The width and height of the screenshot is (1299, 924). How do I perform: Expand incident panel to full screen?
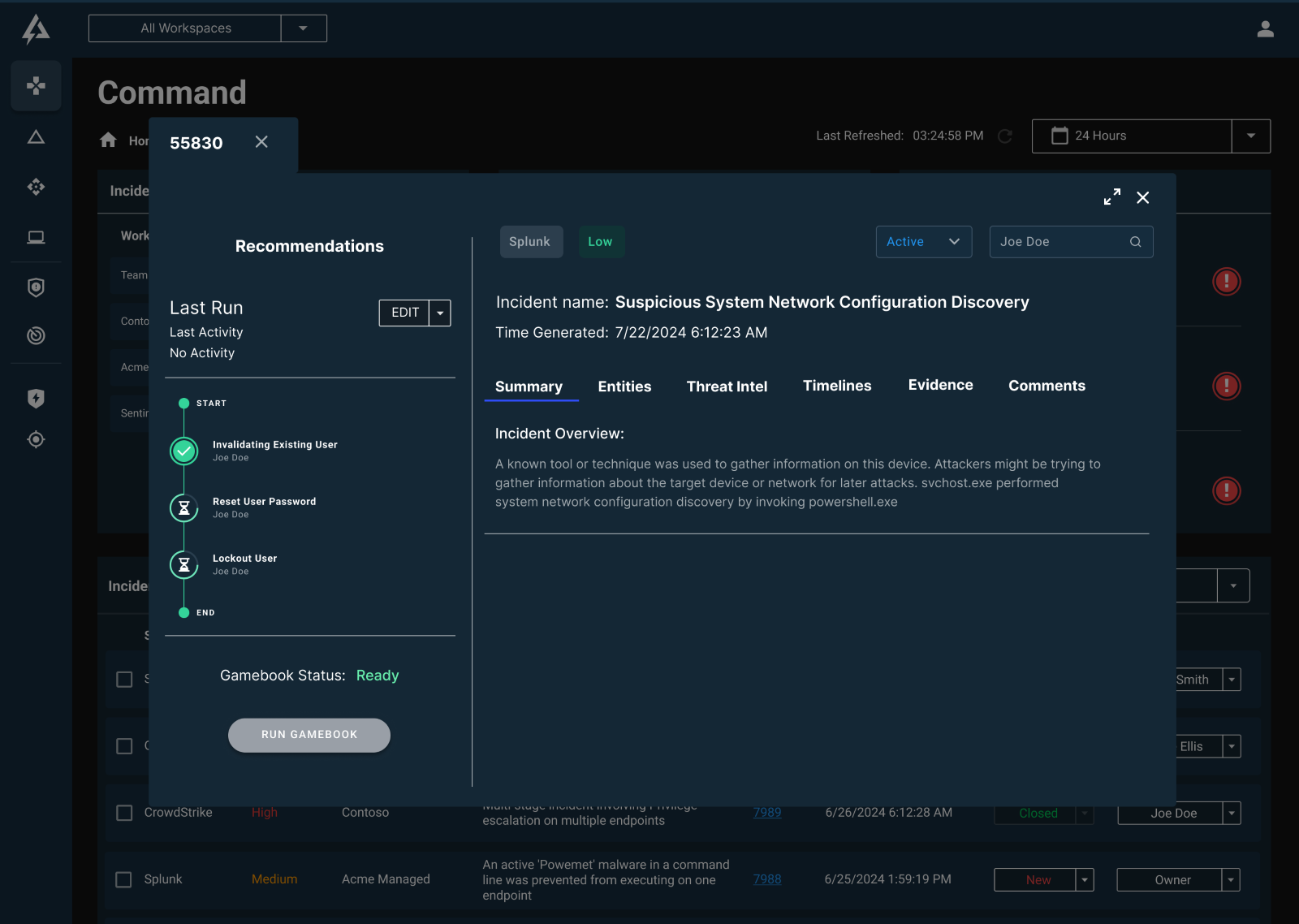[x=1111, y=197]
